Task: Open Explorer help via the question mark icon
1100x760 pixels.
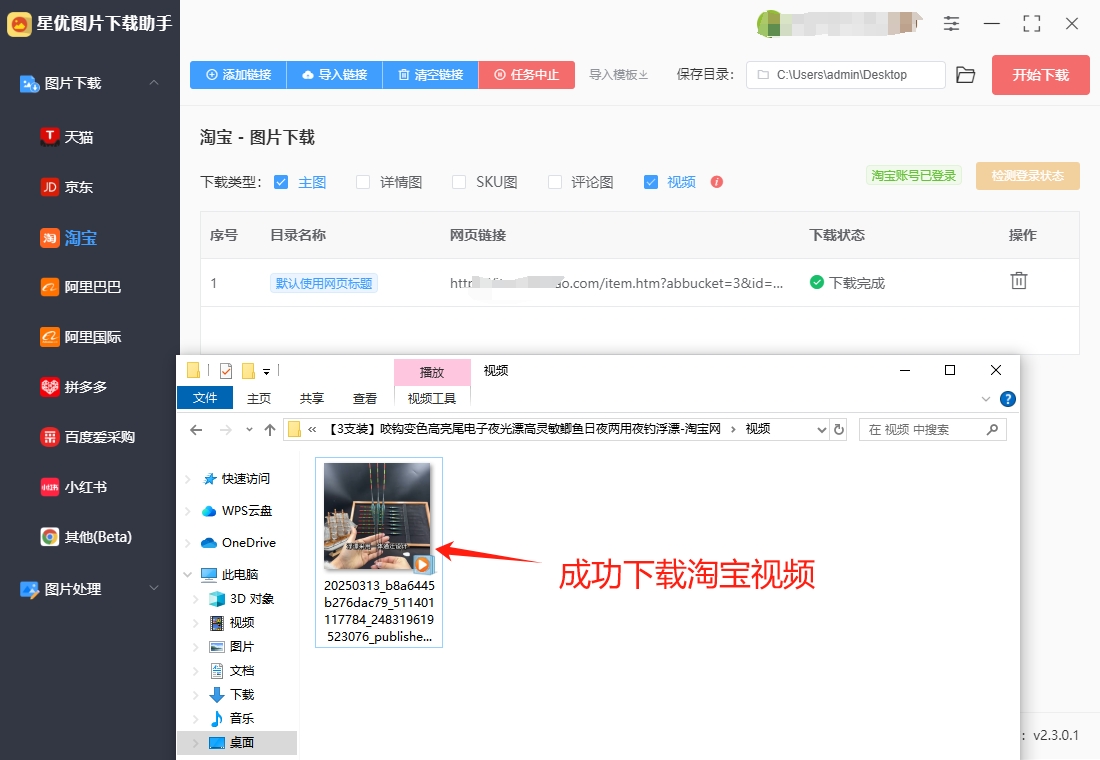Action: (x=1007, y=399)
